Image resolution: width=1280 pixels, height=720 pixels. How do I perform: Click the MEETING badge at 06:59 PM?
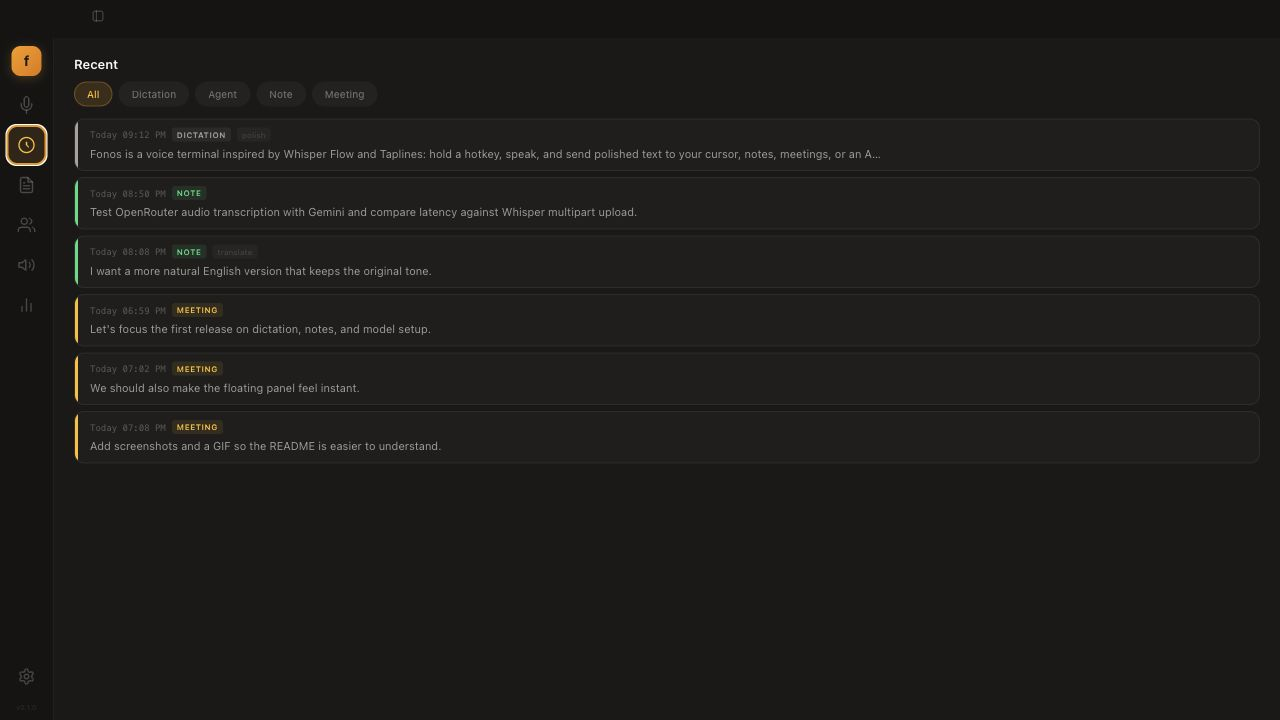(x=197, y=310)
